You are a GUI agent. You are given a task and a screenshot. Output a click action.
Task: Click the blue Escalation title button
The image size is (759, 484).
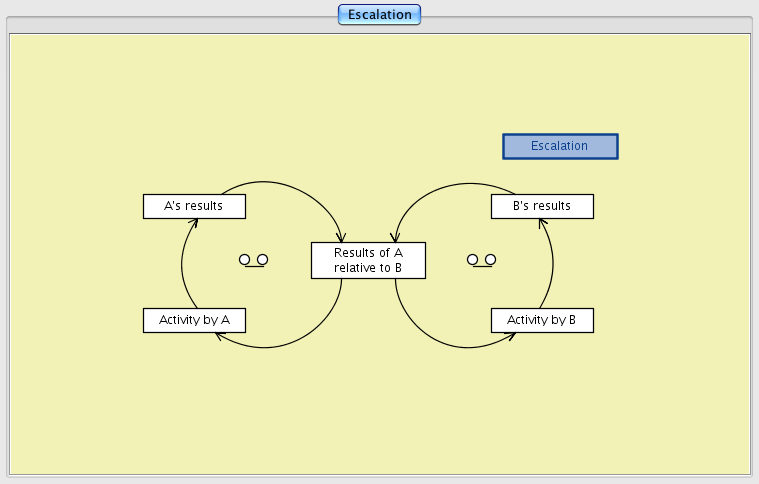tap(559, 146)
